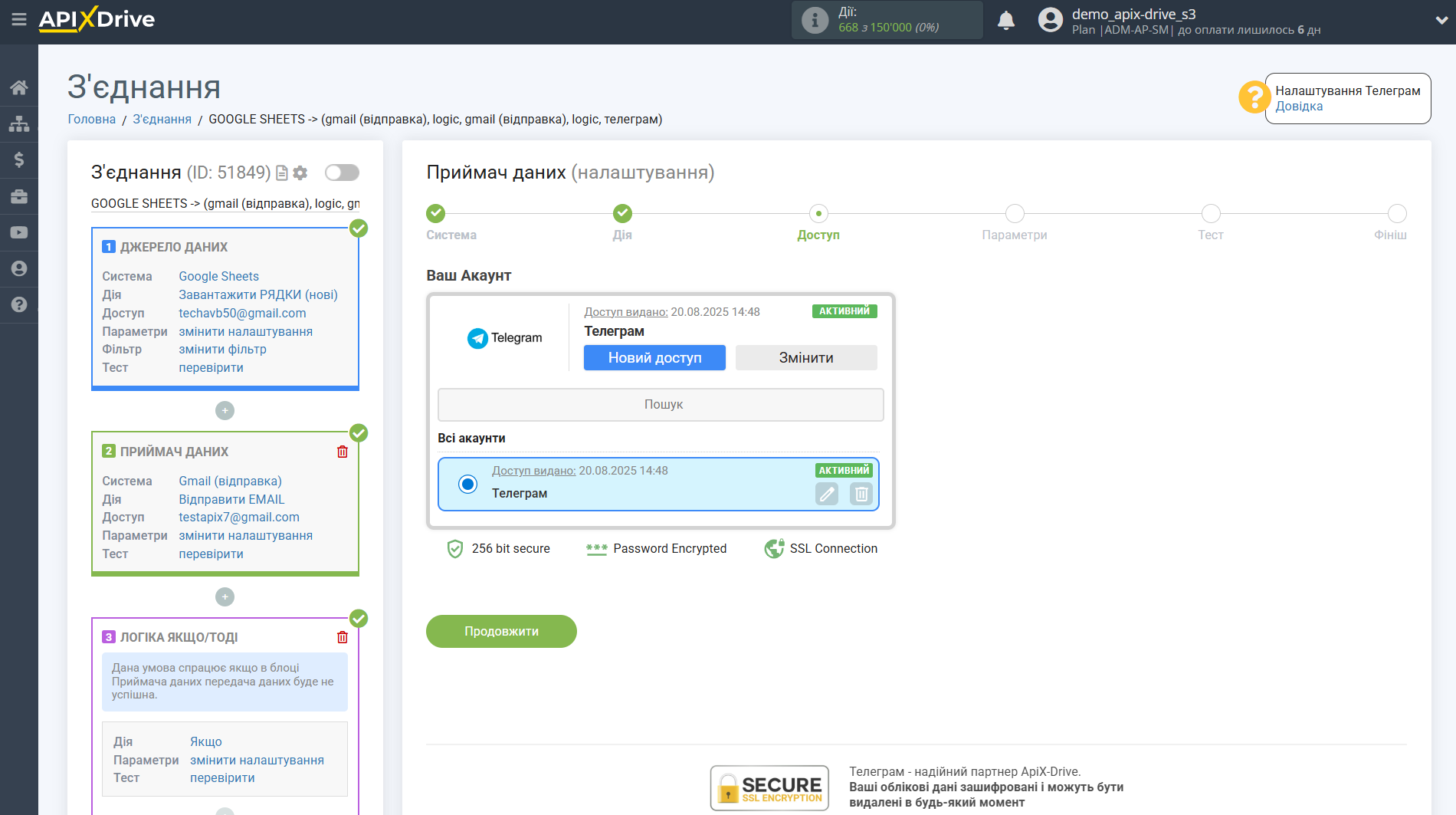This screenshot has height=815, width=1456.
Task: Open testapix7@gmail.com access link
Action: coord(239,517)
